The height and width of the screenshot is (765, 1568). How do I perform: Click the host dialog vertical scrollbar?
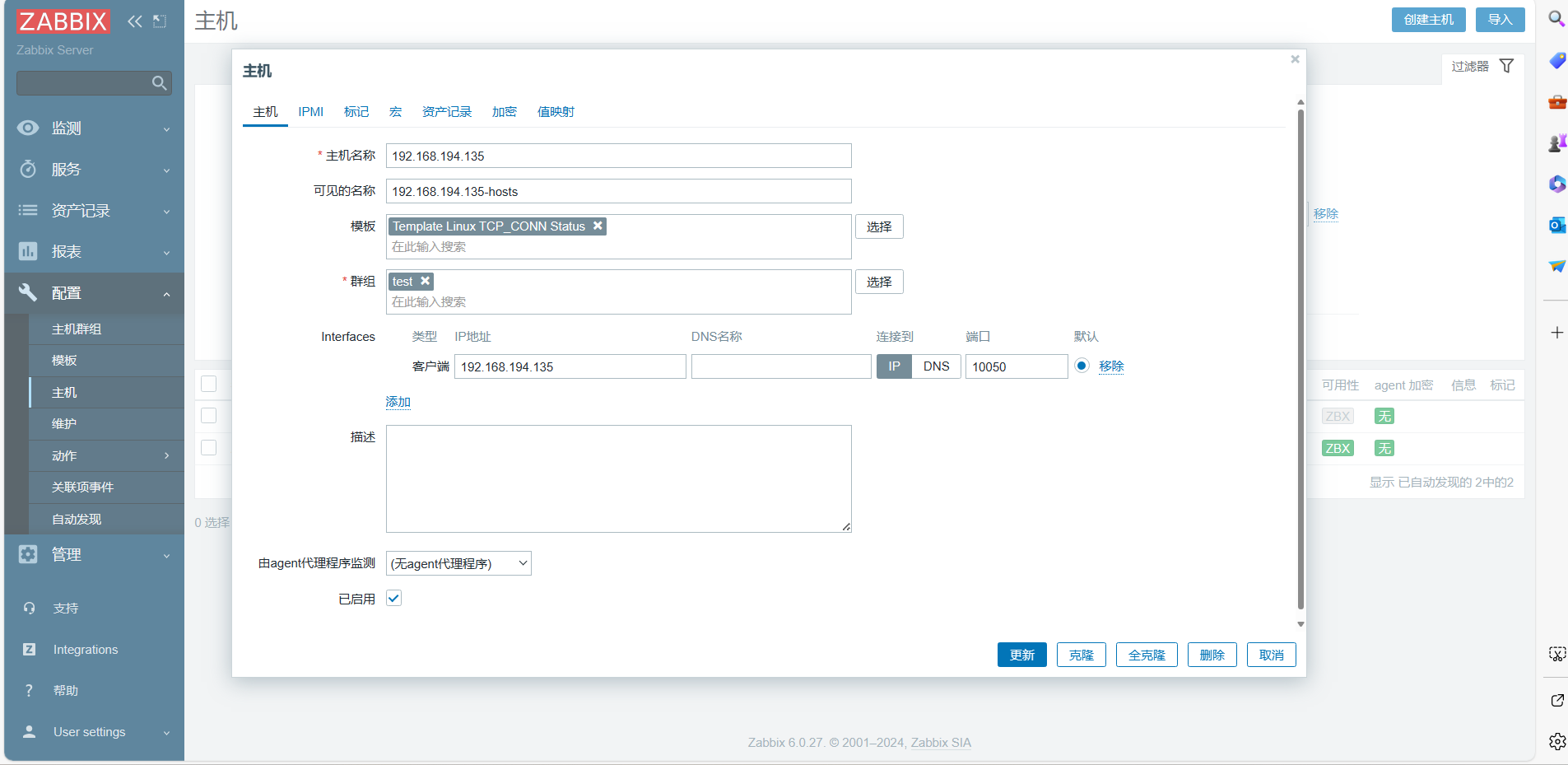tap(1300, 358)
